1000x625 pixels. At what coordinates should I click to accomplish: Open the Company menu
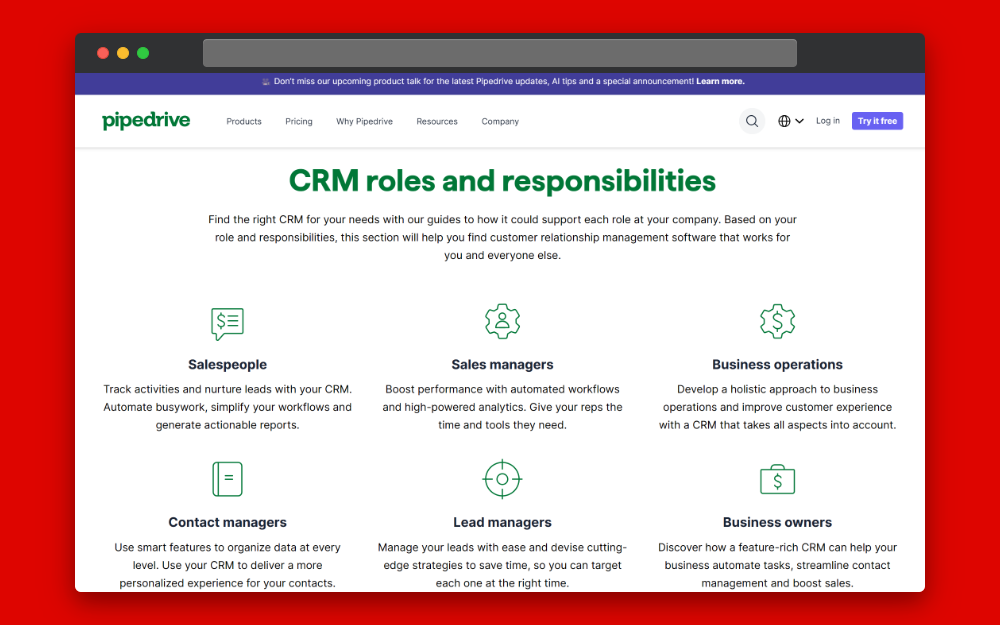pos(500,121)
